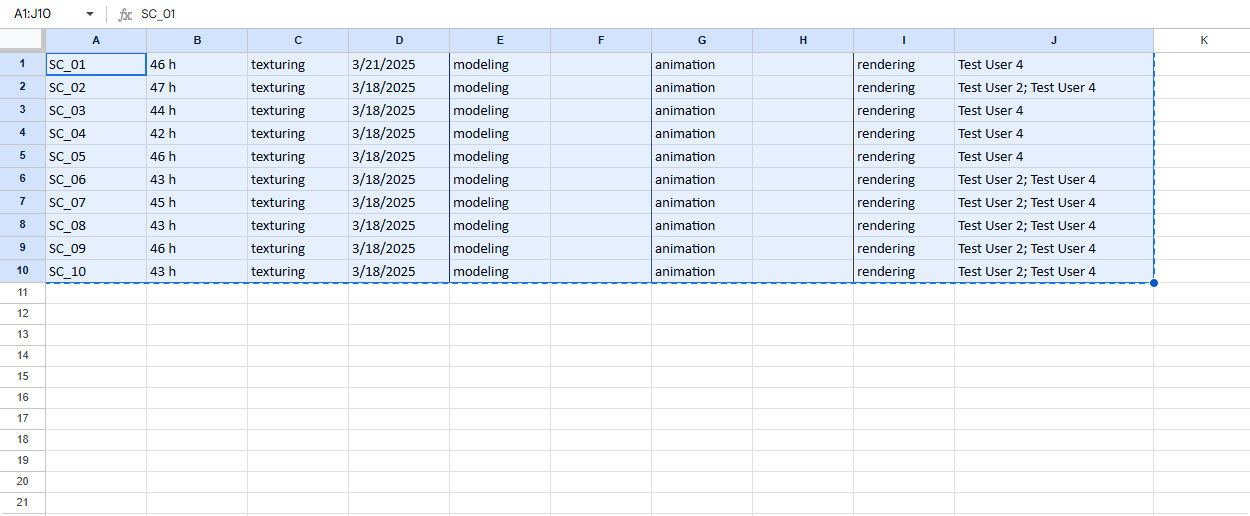This screenshot has height=516, width=1250.
Task: Select row 5 header
Action: click(22, 156)
